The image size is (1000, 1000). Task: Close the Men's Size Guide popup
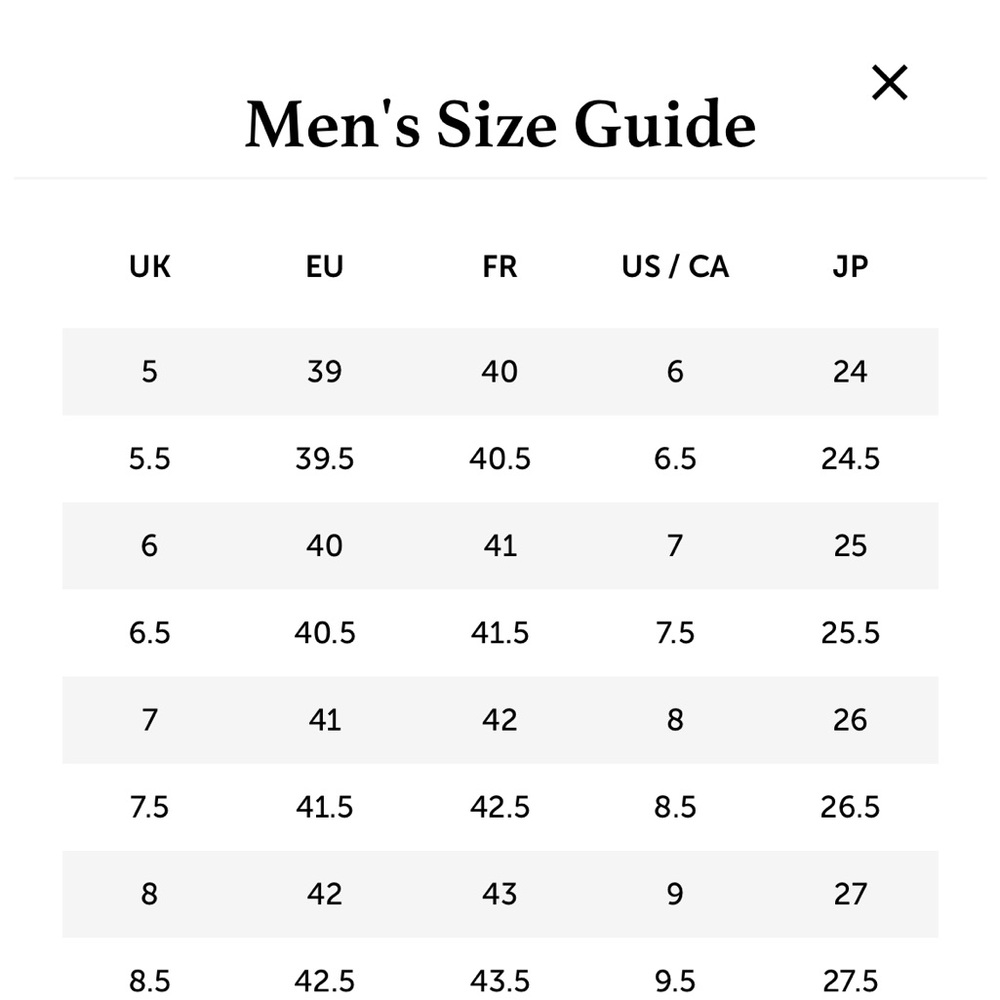(x=889, y=83)
